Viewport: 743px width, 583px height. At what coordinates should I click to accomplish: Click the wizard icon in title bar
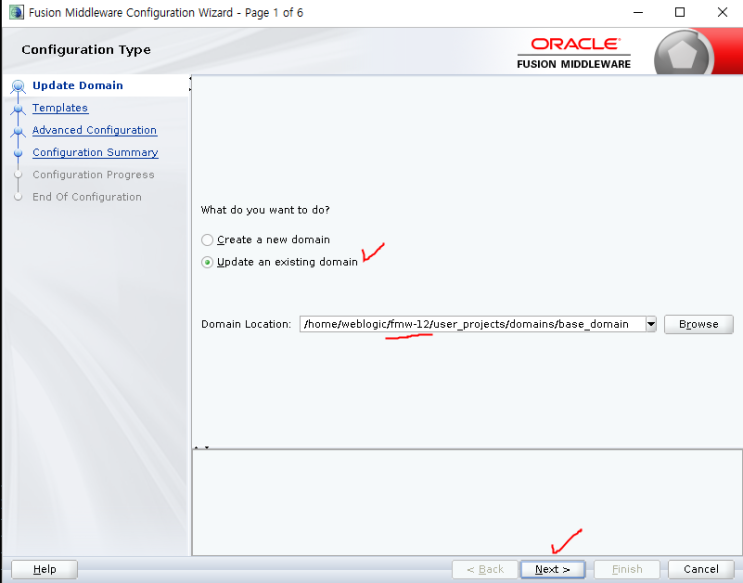coord(16,12)
